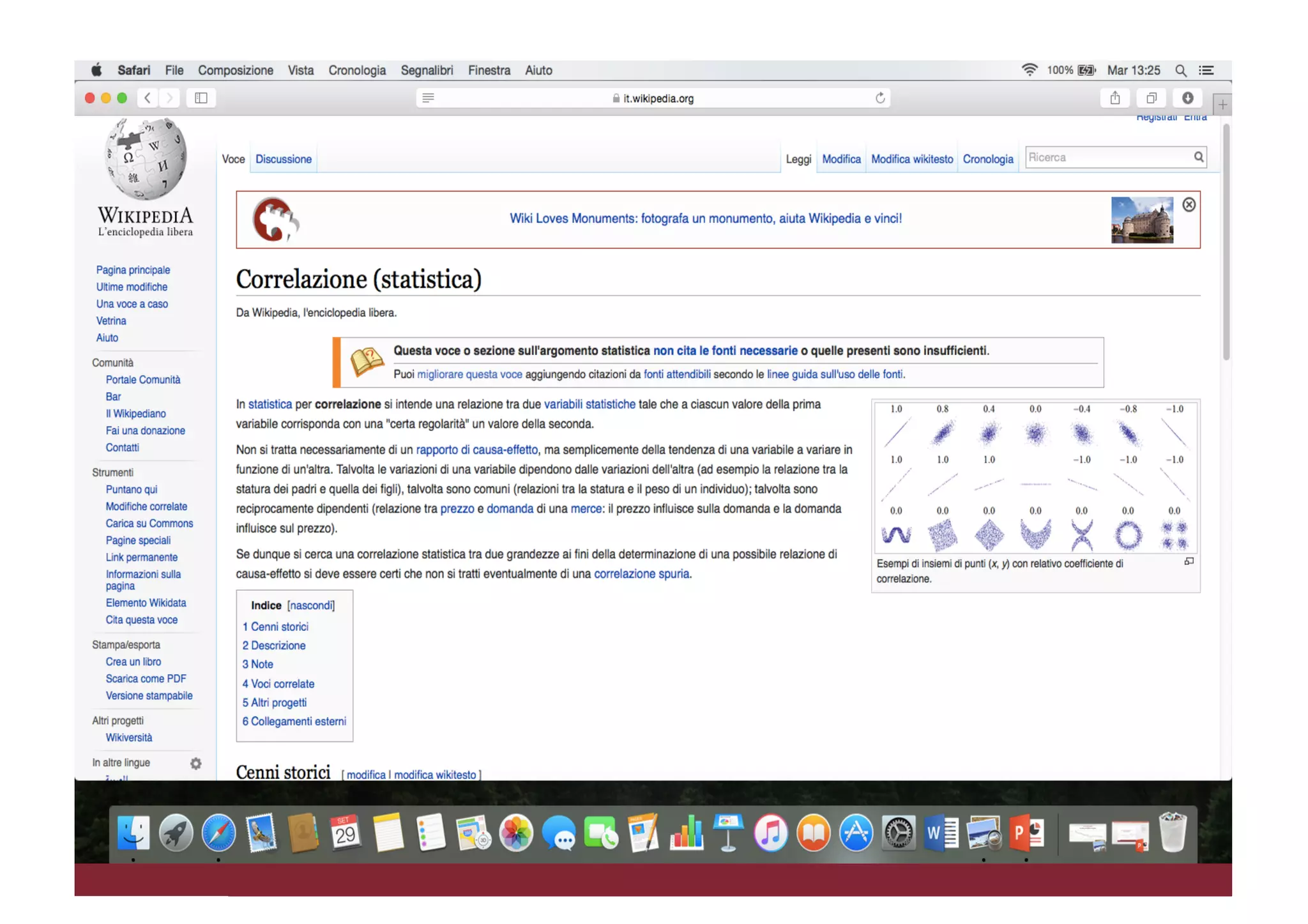Click the reload page icon
The image size is (1308, 924).
[x=880, y=98]
